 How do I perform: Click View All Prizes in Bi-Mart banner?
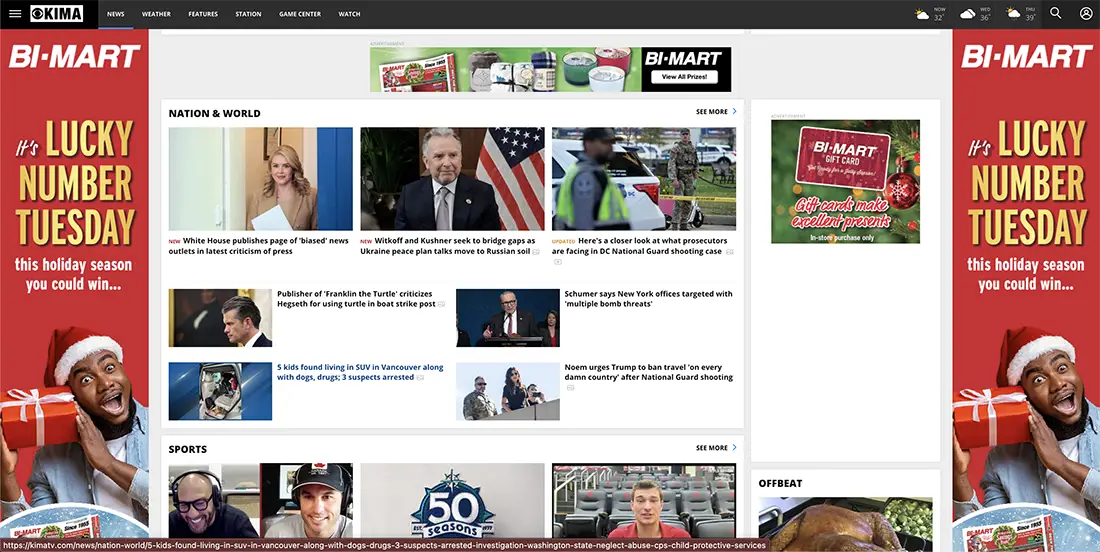coord(684,76)
